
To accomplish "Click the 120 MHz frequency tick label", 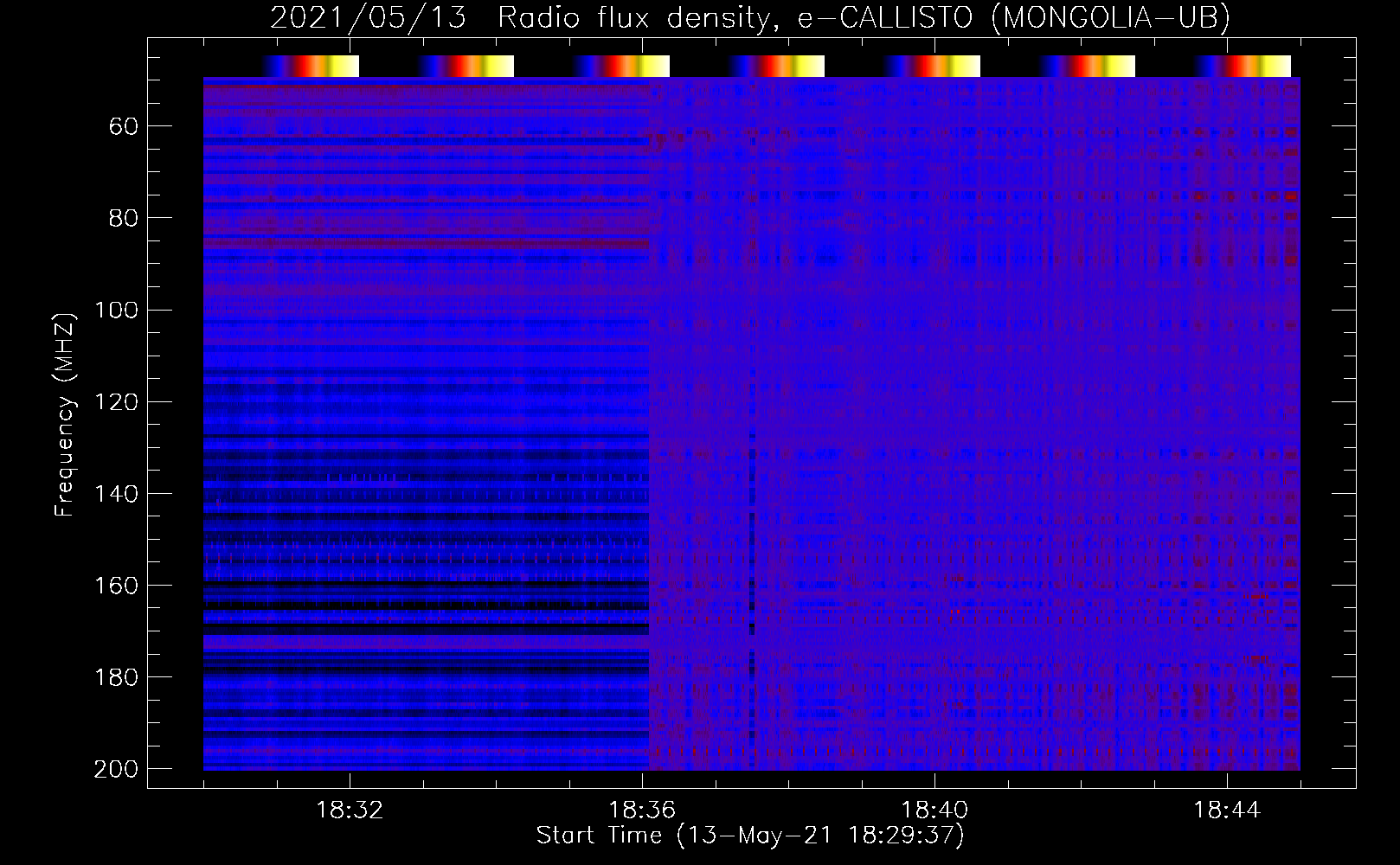I will (x=116, y=402).
